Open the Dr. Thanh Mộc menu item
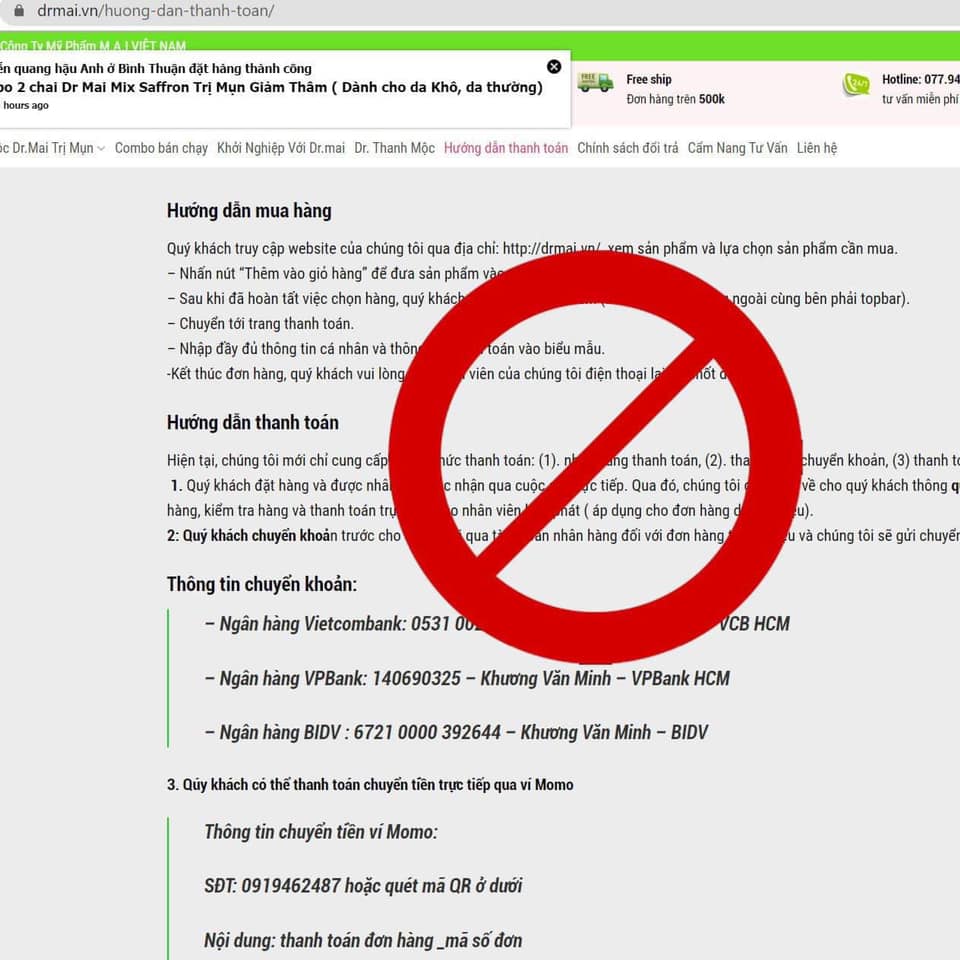The height and width of the screenshot is (960, 960). pyautogui.click(x=394, y=148)
